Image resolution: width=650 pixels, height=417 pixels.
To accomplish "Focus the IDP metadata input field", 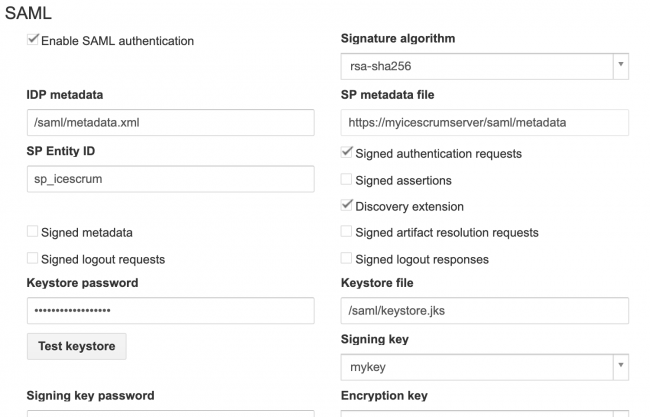I will 170,123.
